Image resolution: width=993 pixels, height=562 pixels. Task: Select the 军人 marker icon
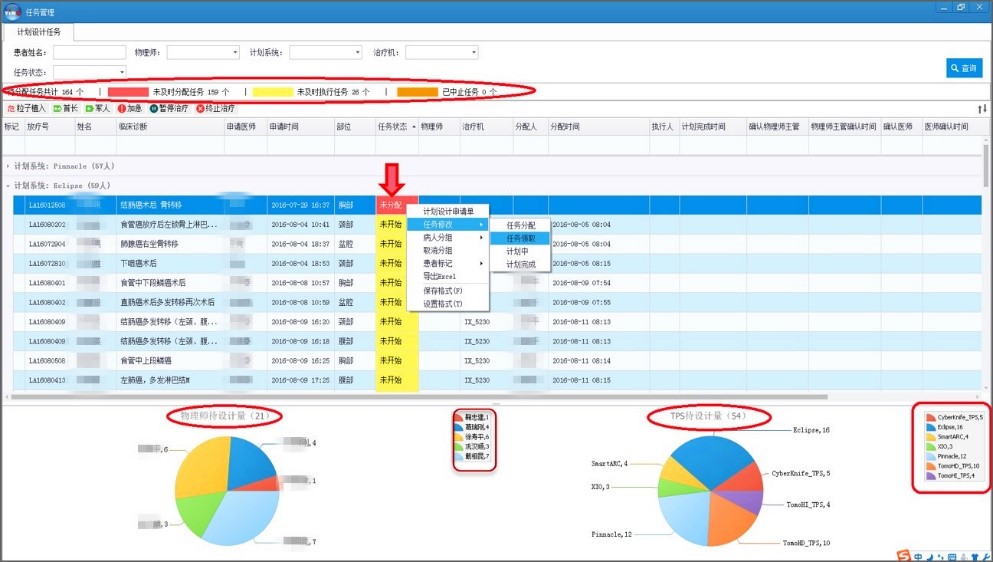(x=90, y=108)
